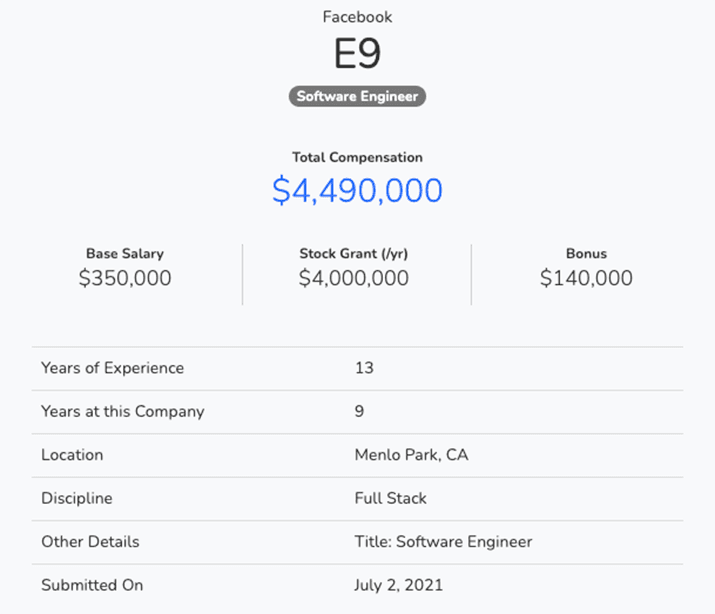The image size is (715, 614).
Task: Click the E9 level heading
Action: 357,55
